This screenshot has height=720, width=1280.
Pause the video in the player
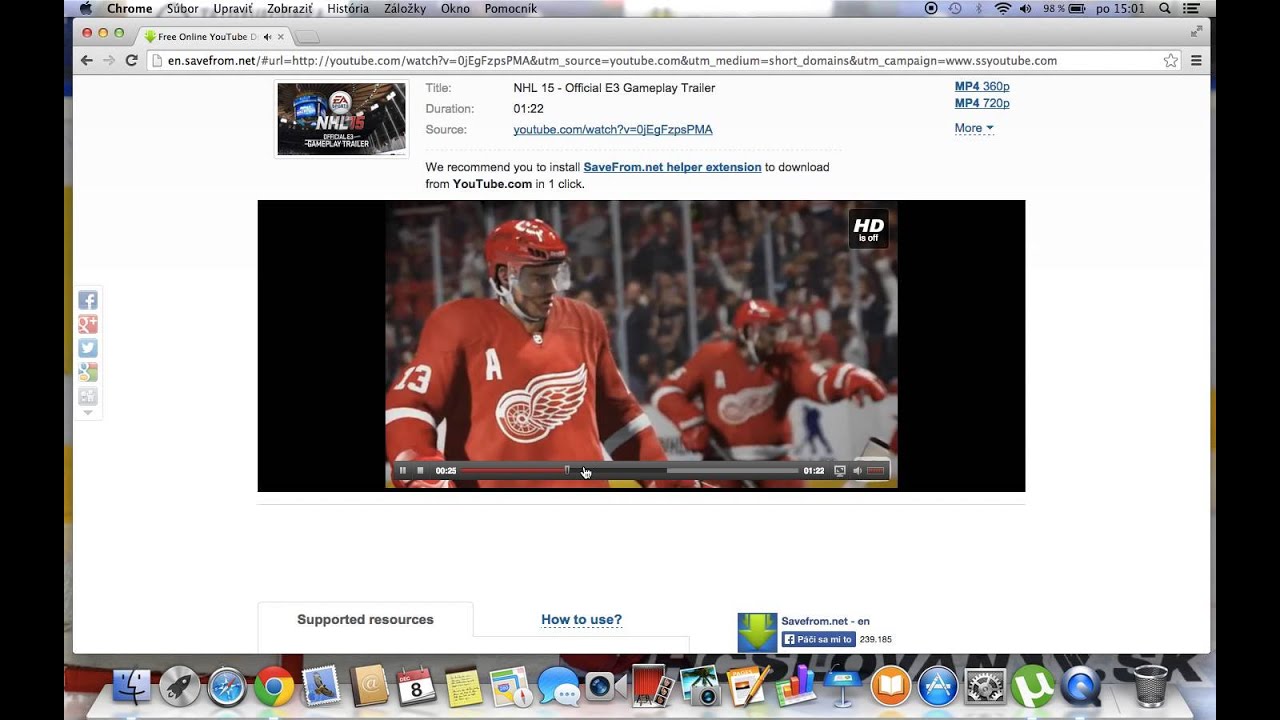[403, 471]
